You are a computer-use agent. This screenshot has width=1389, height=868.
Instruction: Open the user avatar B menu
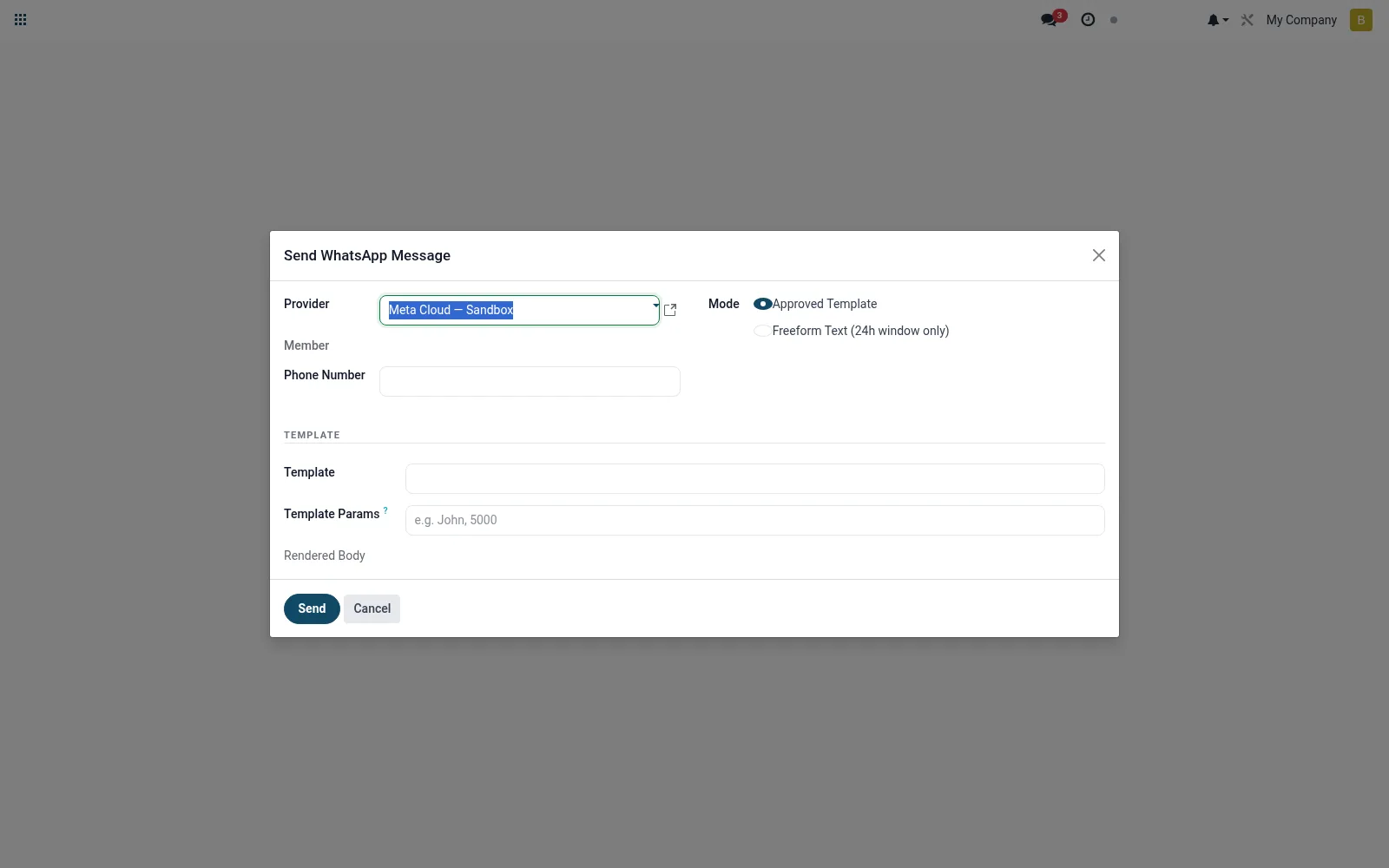point(1361,20)
